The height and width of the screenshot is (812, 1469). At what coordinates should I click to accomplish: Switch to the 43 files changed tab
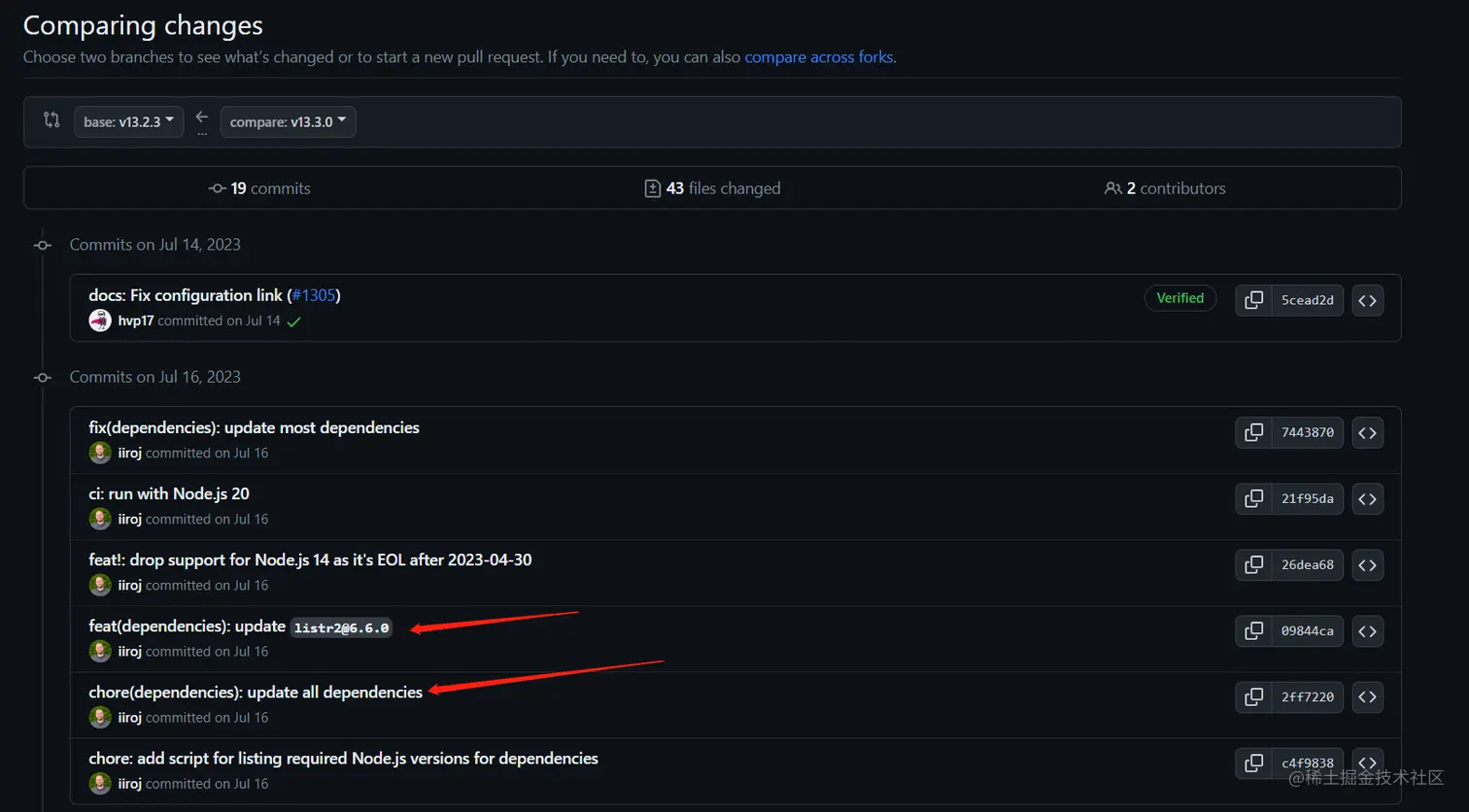(x=712, y=188)
